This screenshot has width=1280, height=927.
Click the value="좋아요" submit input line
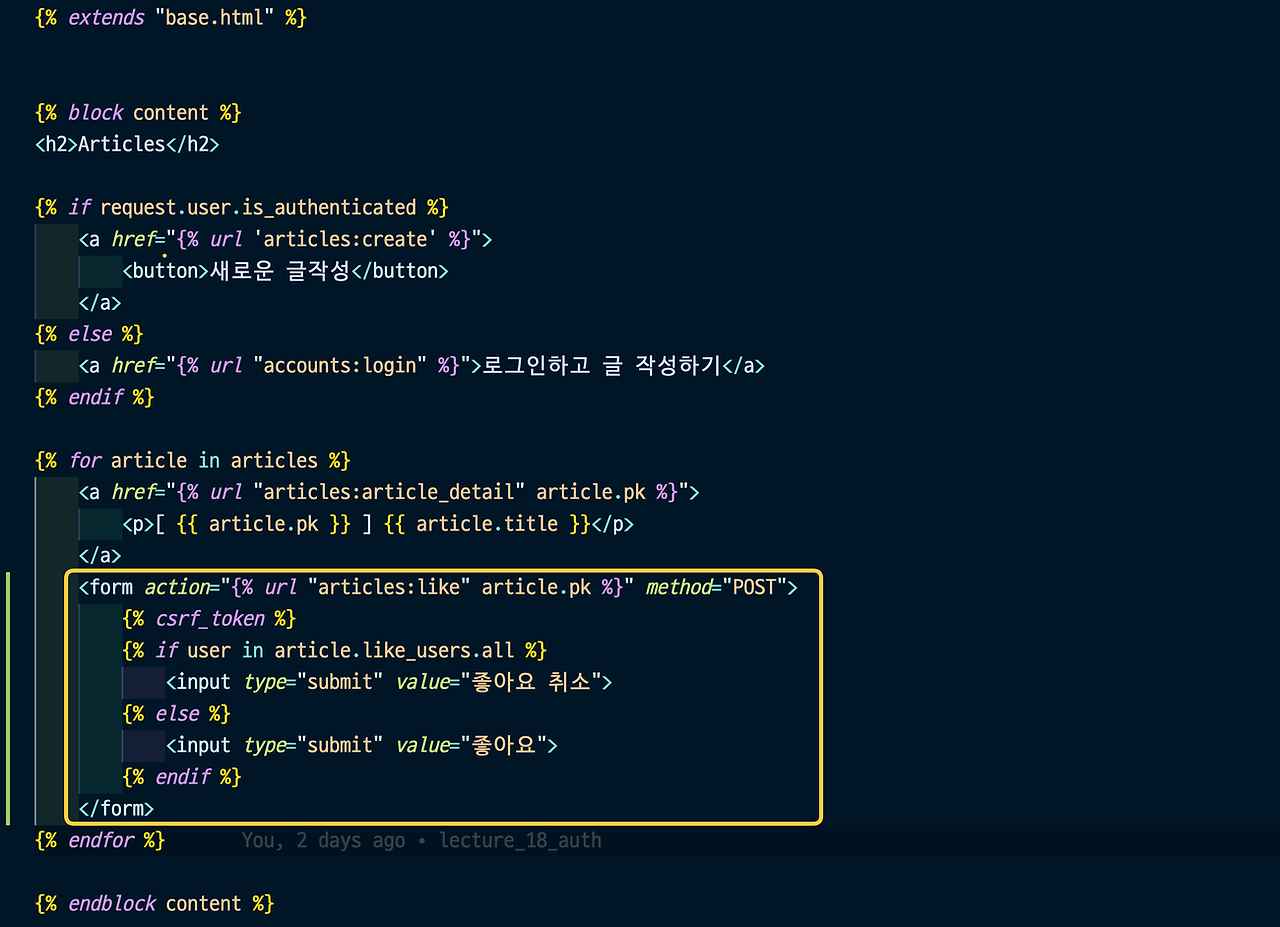pos(362,745)
